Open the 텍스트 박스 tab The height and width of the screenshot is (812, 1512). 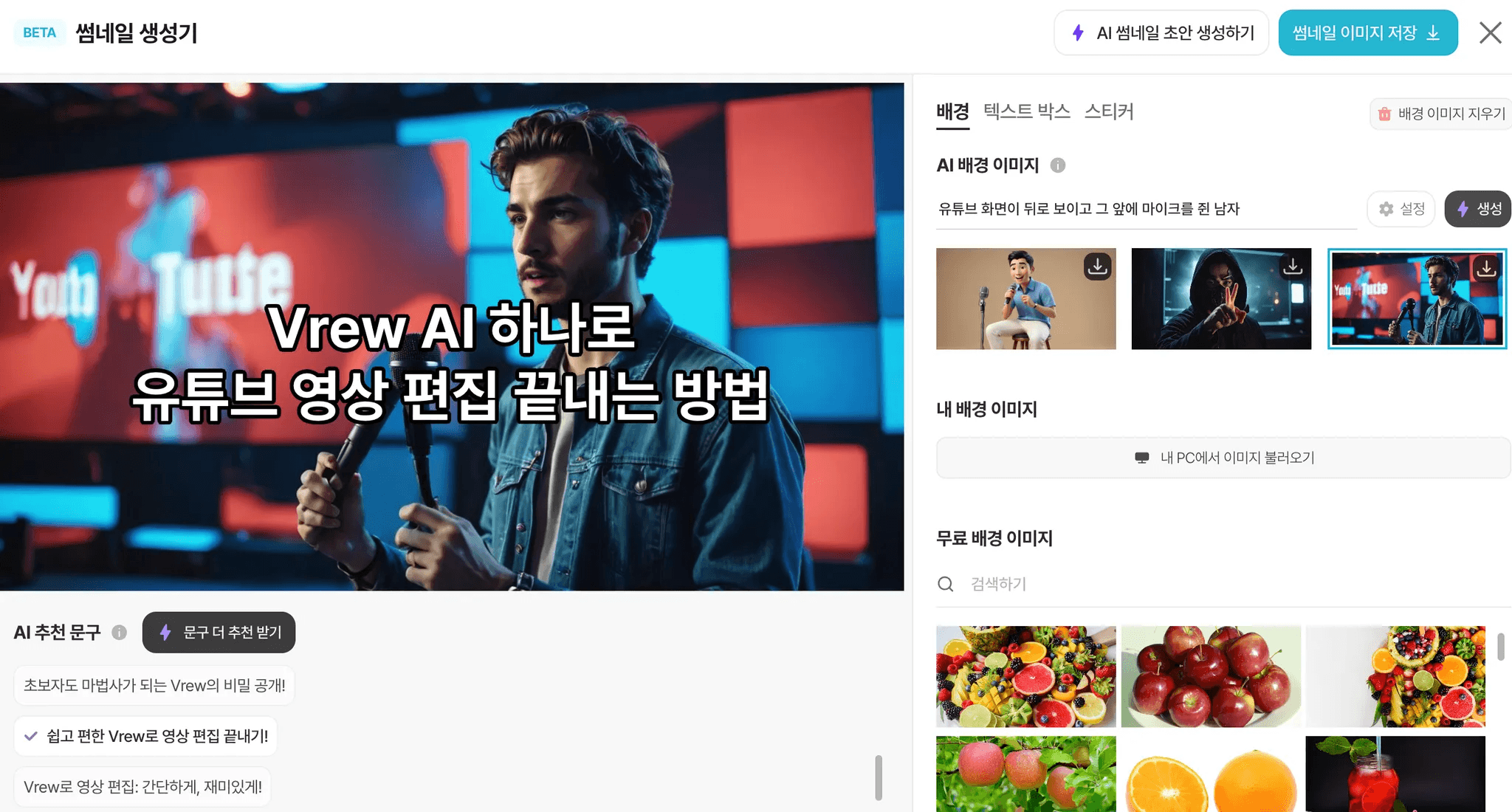coord(1026,111)
